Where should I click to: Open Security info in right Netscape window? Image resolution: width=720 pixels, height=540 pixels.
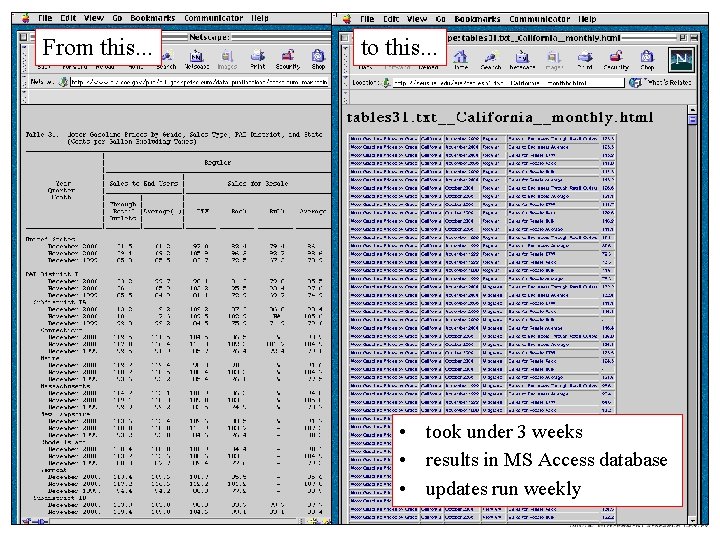[x=616, y=59]
